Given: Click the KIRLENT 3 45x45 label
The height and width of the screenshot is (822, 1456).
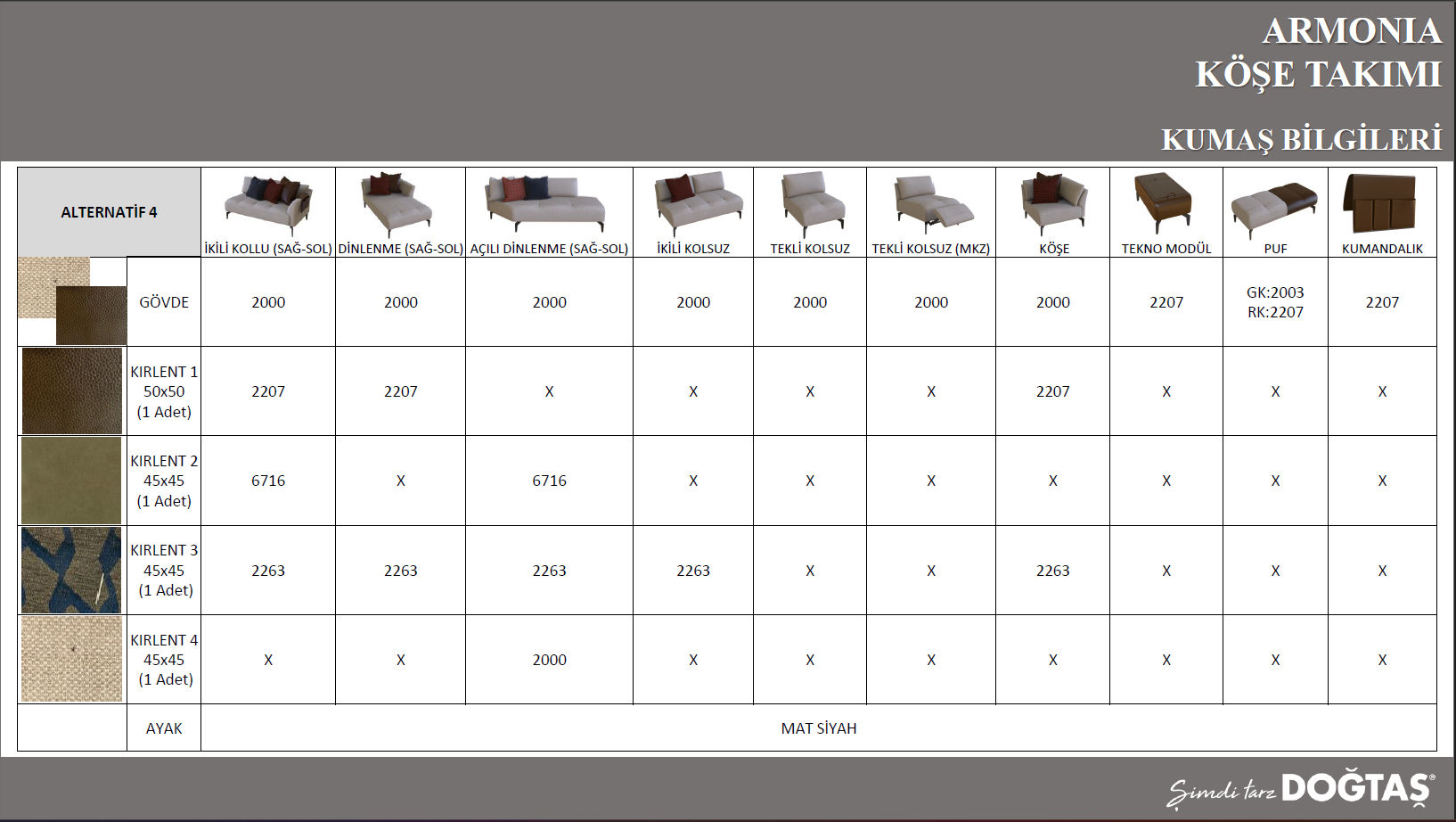Looking at the screenshot, I should pos(164,571).
